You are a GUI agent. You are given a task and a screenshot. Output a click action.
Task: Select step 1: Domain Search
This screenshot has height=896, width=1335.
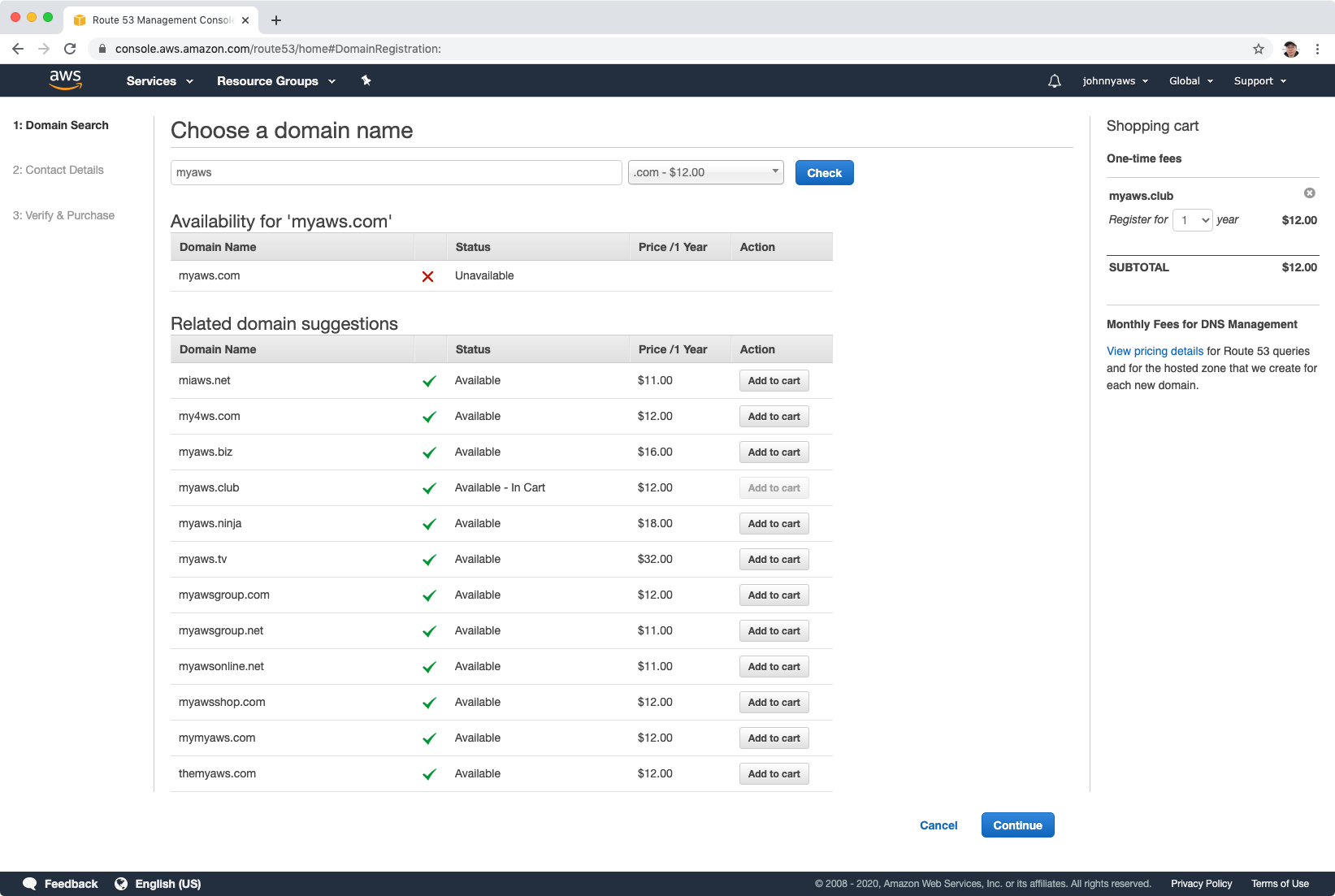point(61,125)
